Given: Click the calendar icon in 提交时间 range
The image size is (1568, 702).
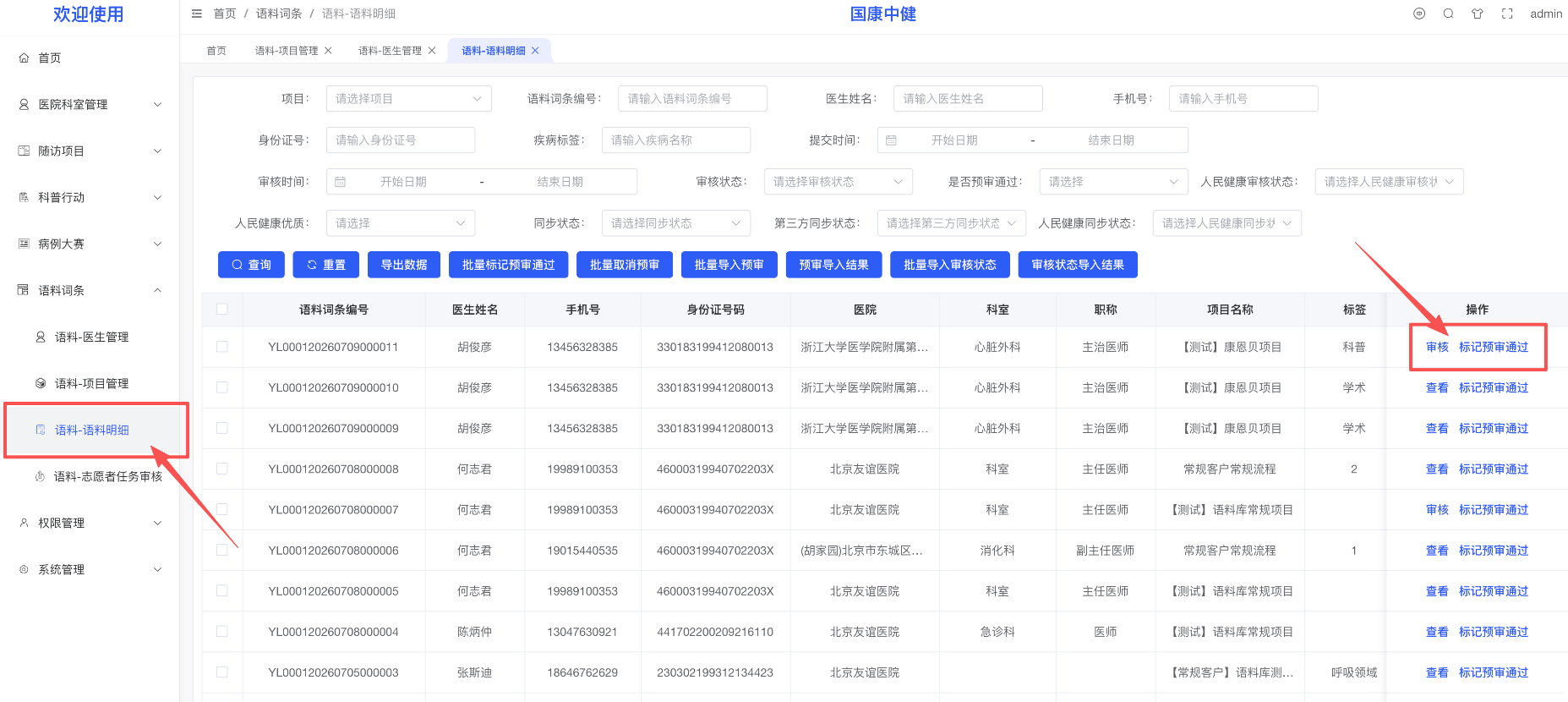Looking at the screenshot, I should coord(891,140).
